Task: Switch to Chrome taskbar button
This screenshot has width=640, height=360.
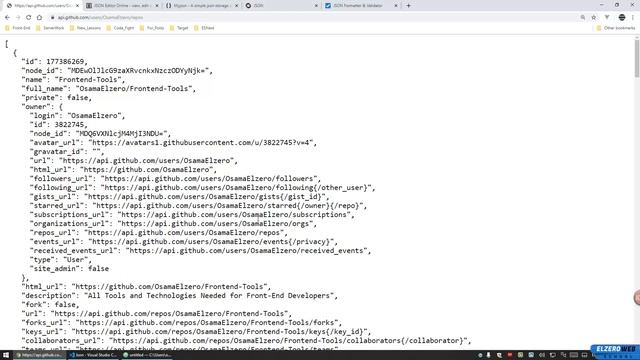Action: [x=40, y=355]
